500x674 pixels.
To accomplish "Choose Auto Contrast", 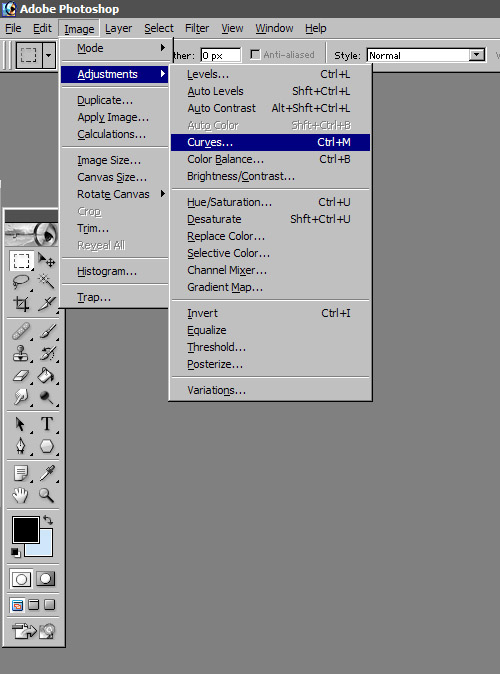I will [270, 108].
